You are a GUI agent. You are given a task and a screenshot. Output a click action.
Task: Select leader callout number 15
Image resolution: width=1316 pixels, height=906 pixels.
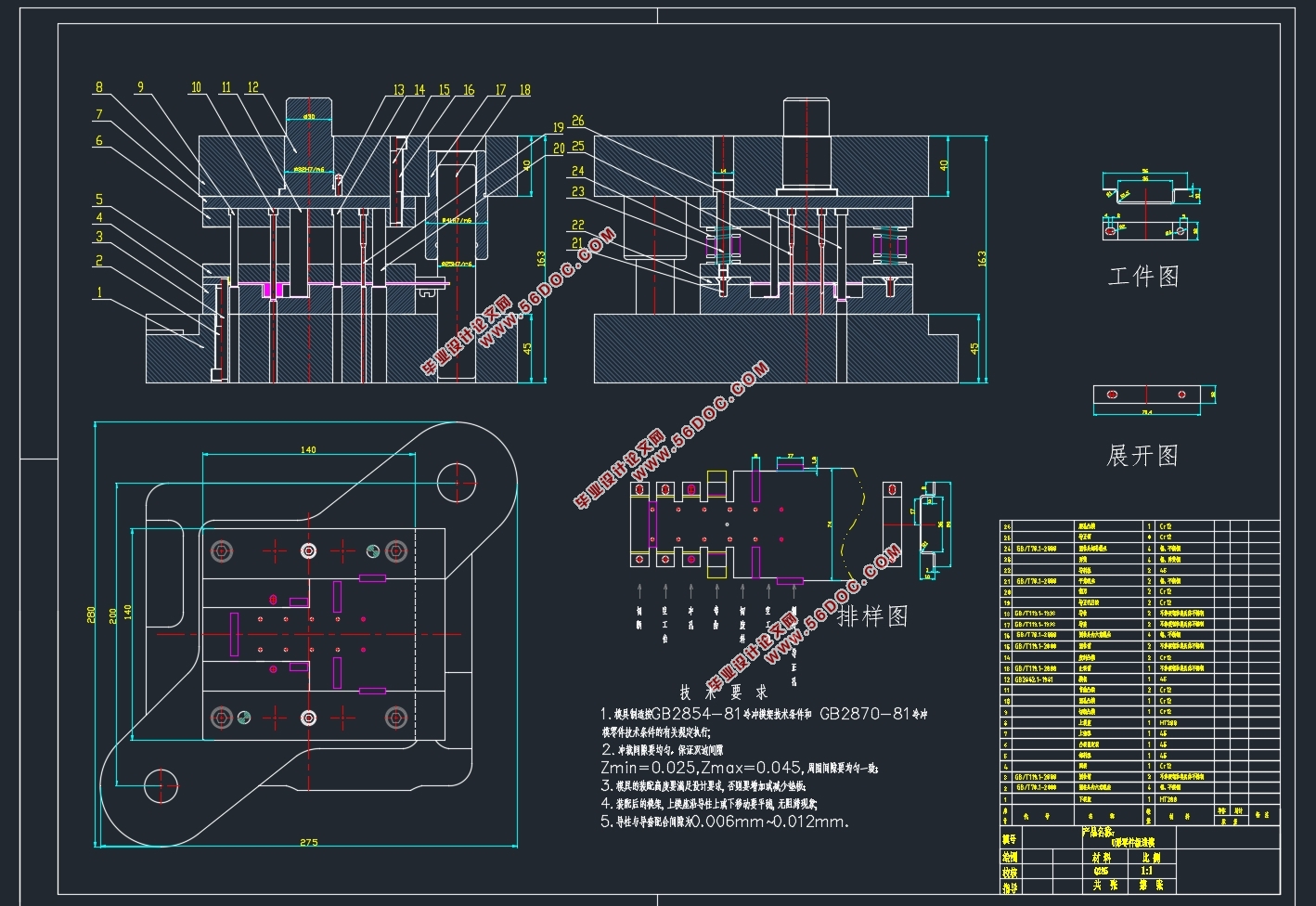click(x=444, y=90)
